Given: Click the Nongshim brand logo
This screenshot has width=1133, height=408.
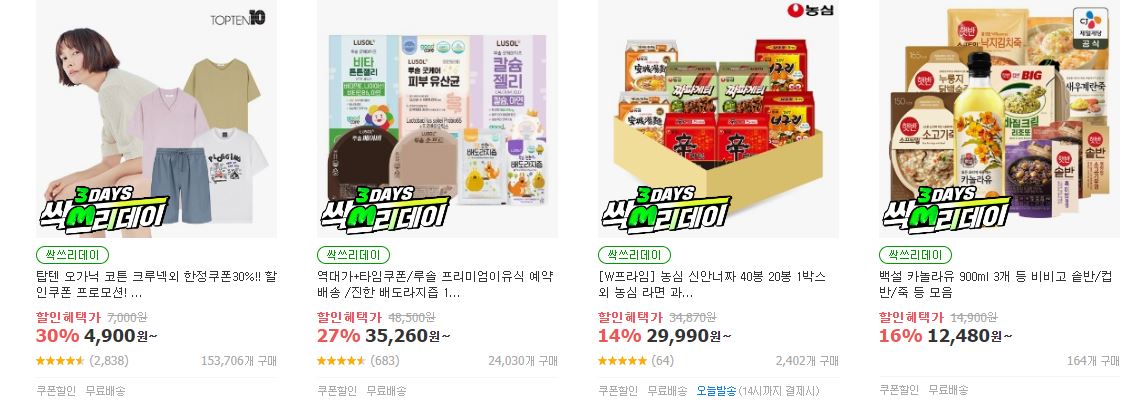Looking at the screenshot, I should click(x=810, y=10).
